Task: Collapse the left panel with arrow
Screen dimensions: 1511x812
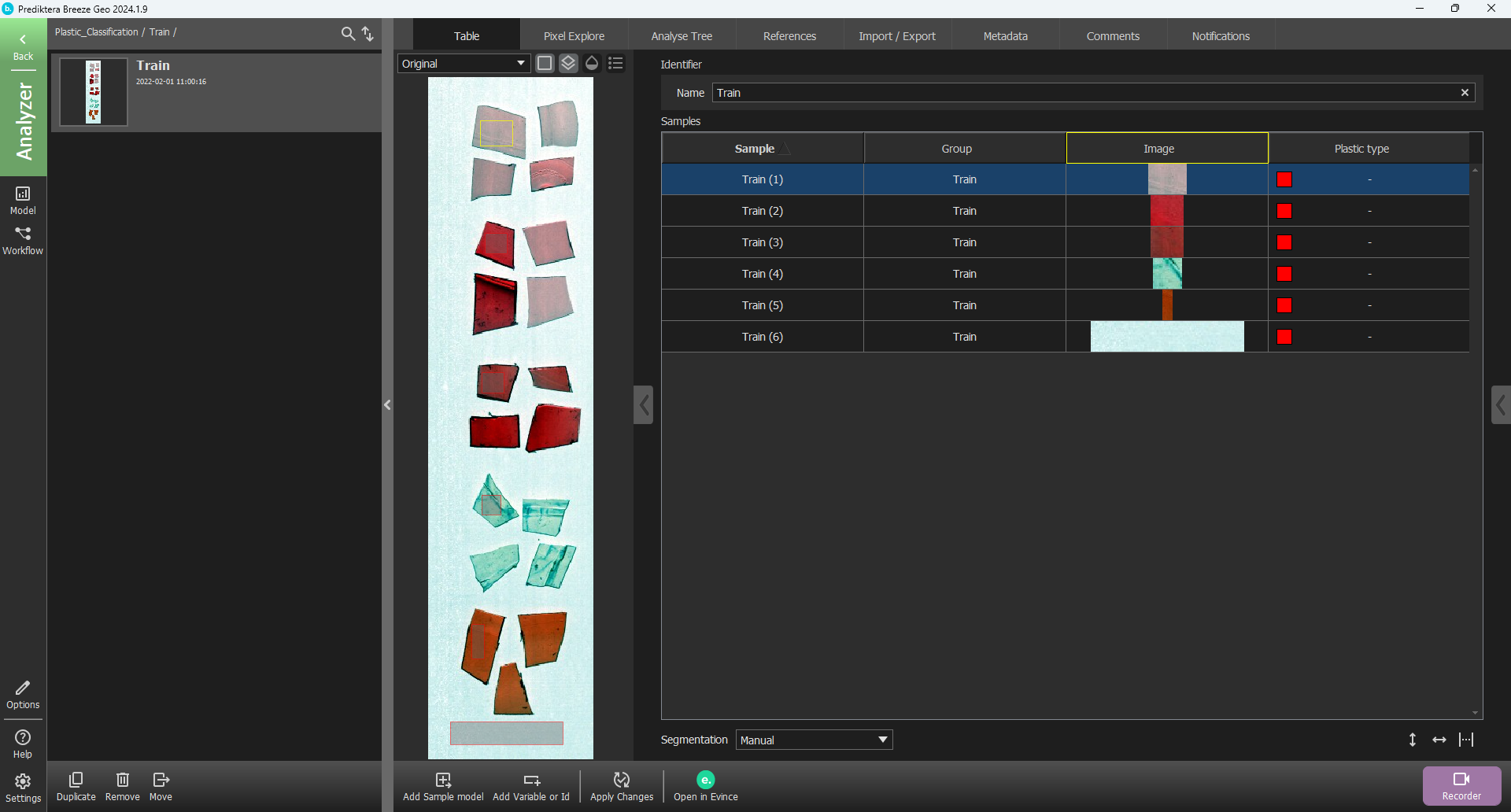Action: (x=387, y=405)
